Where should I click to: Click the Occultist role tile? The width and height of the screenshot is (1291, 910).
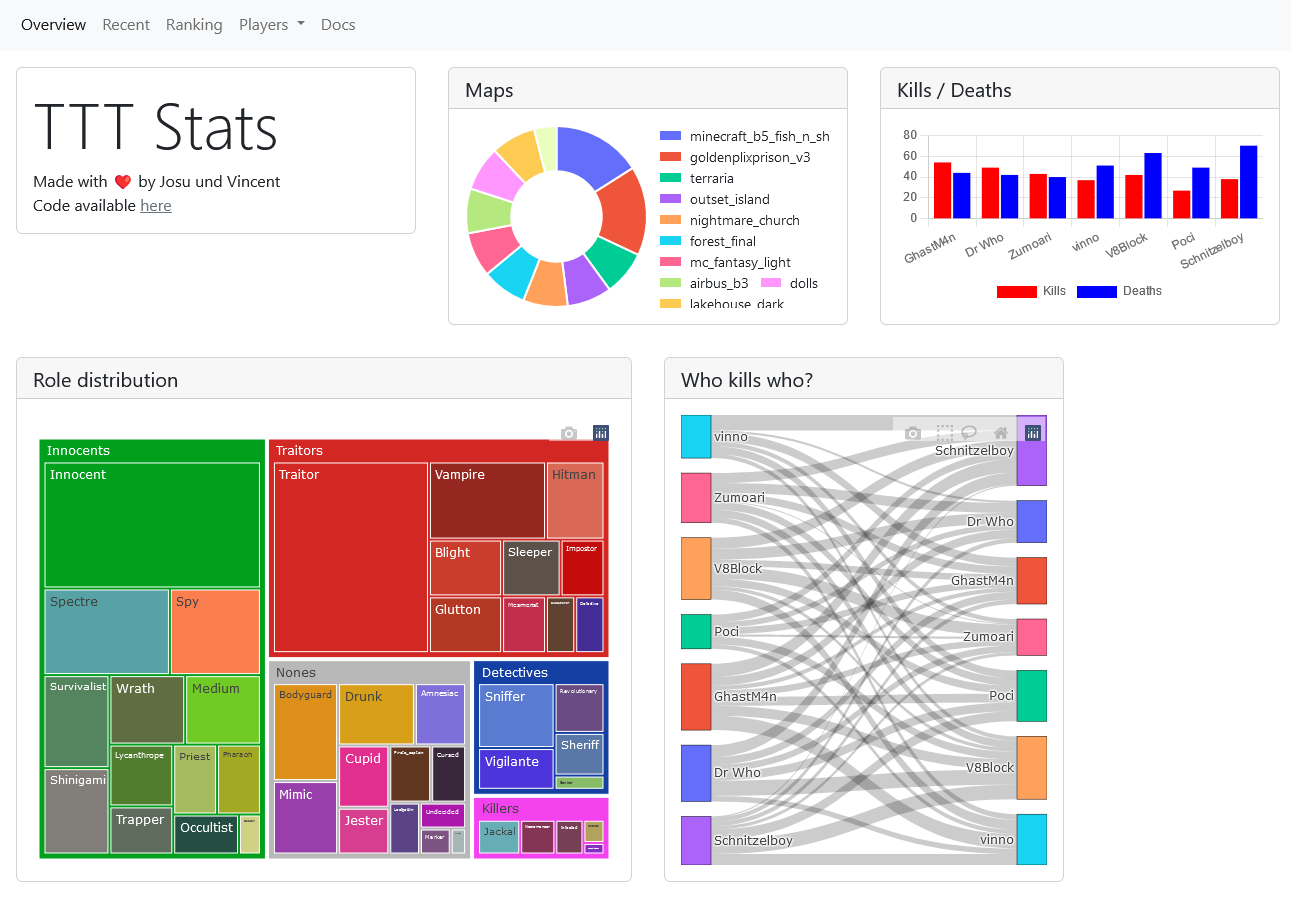point(206,834)
